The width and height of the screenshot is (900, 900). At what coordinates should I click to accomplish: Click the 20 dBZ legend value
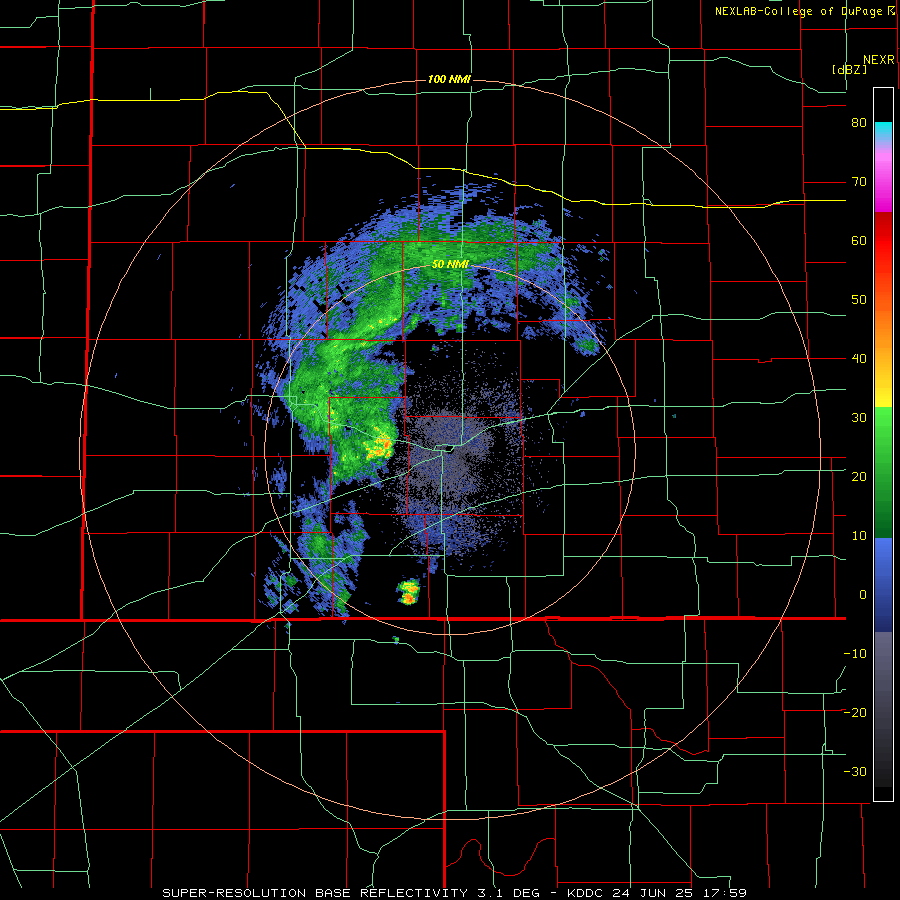click(x=859, y=476)
